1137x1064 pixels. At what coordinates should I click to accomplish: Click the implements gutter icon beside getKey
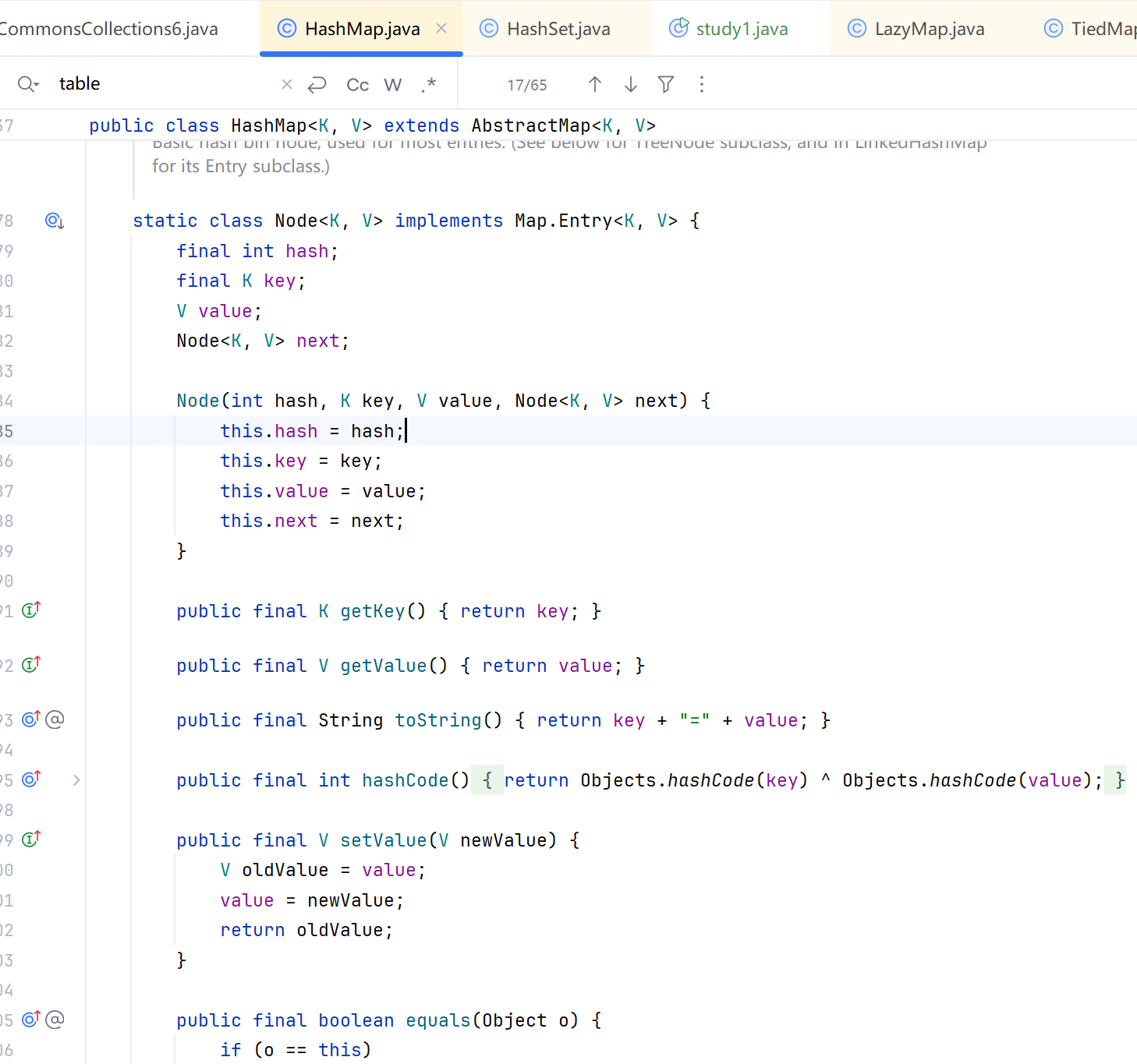[x=31, y=610]
